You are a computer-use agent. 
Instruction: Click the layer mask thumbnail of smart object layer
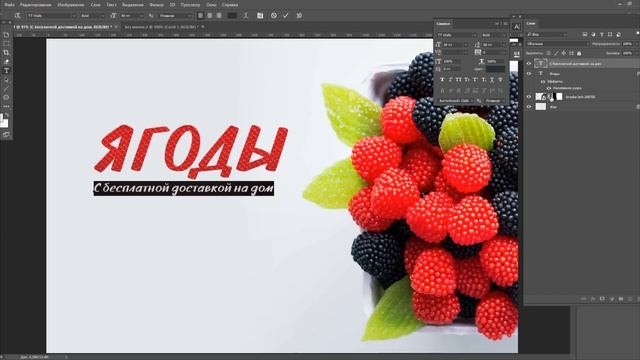pyautogui.click(x=559, y=97)
